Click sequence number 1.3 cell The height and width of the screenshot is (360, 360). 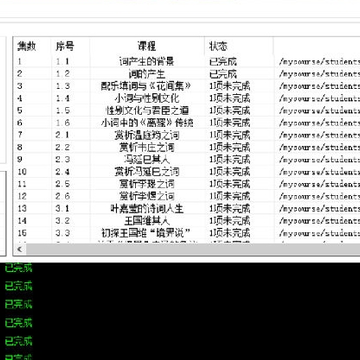tap(63, 86)
